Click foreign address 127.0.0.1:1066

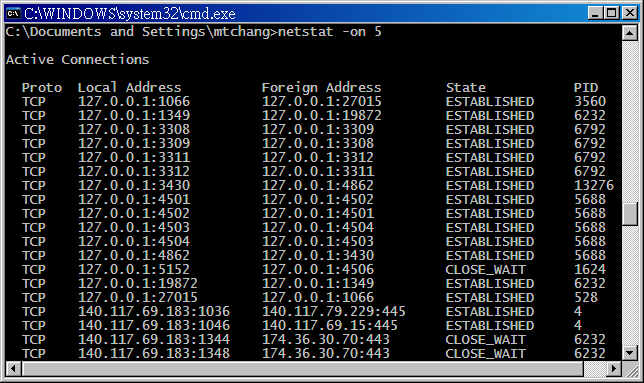coord(318,297)
